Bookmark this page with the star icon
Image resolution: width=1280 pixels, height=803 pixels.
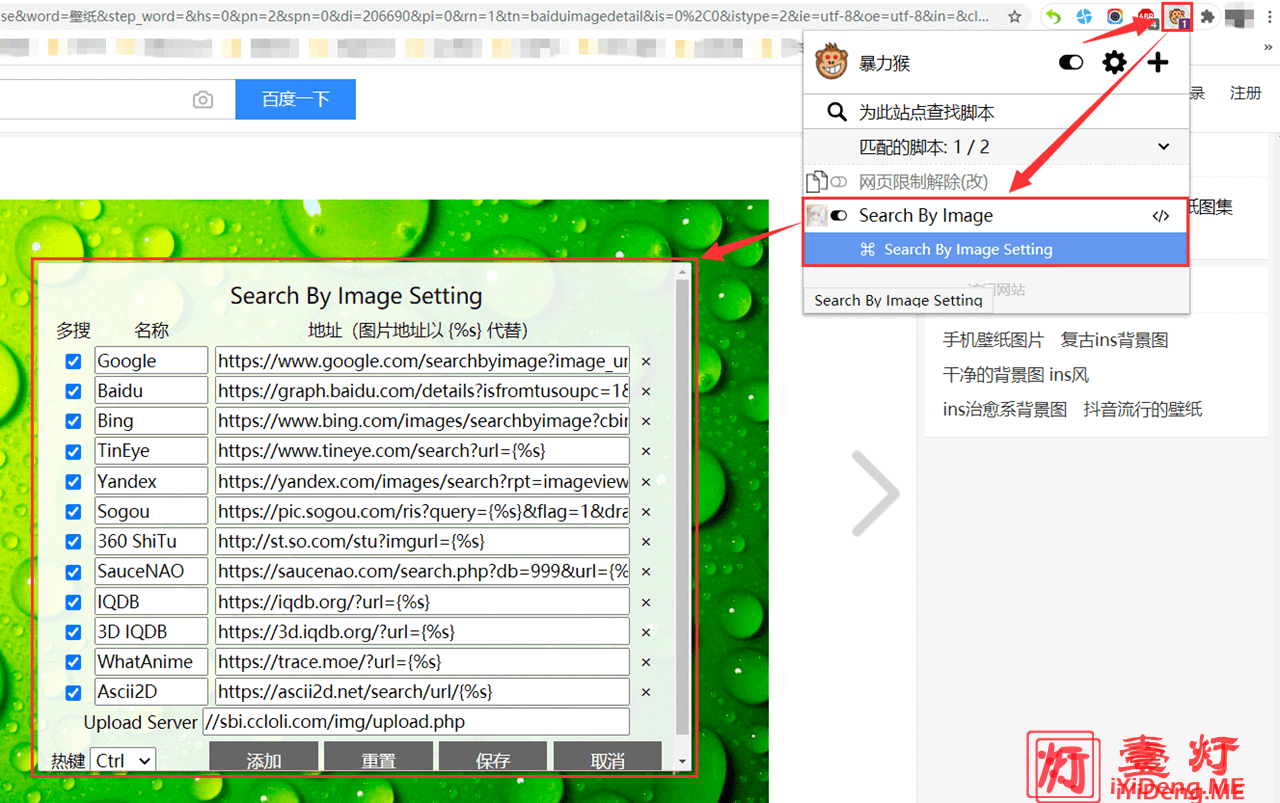(x=1014, y=17)
